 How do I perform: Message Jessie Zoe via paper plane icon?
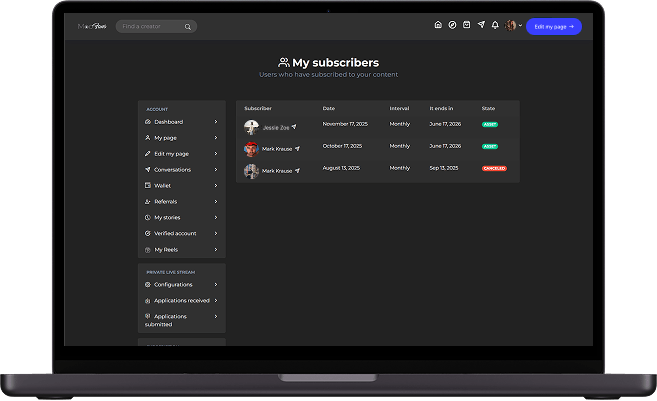(x=294, y=127)
